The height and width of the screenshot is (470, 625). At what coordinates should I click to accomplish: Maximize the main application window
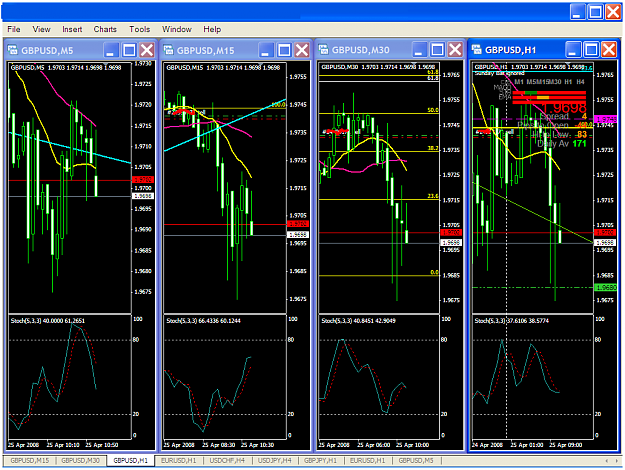coord(596,12)
